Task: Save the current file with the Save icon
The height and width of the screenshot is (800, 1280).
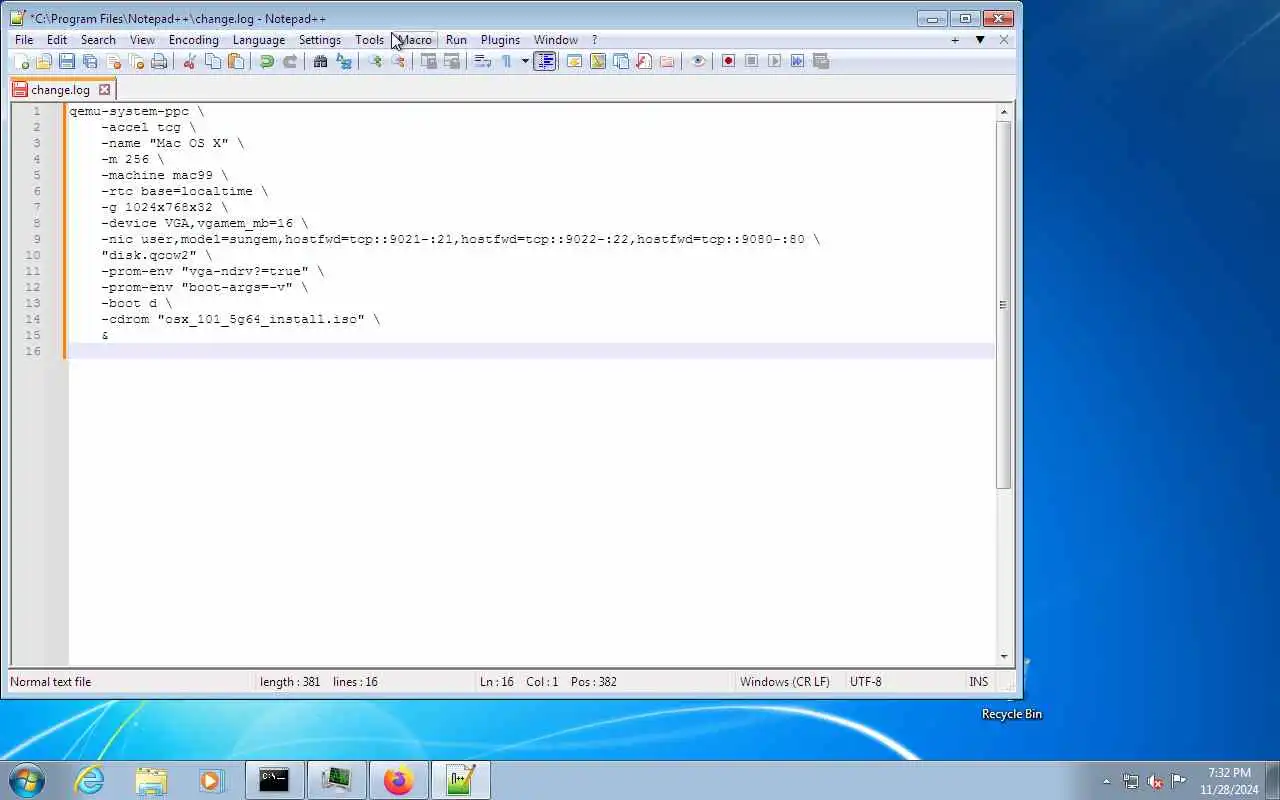Action: [x=66, y=61]
